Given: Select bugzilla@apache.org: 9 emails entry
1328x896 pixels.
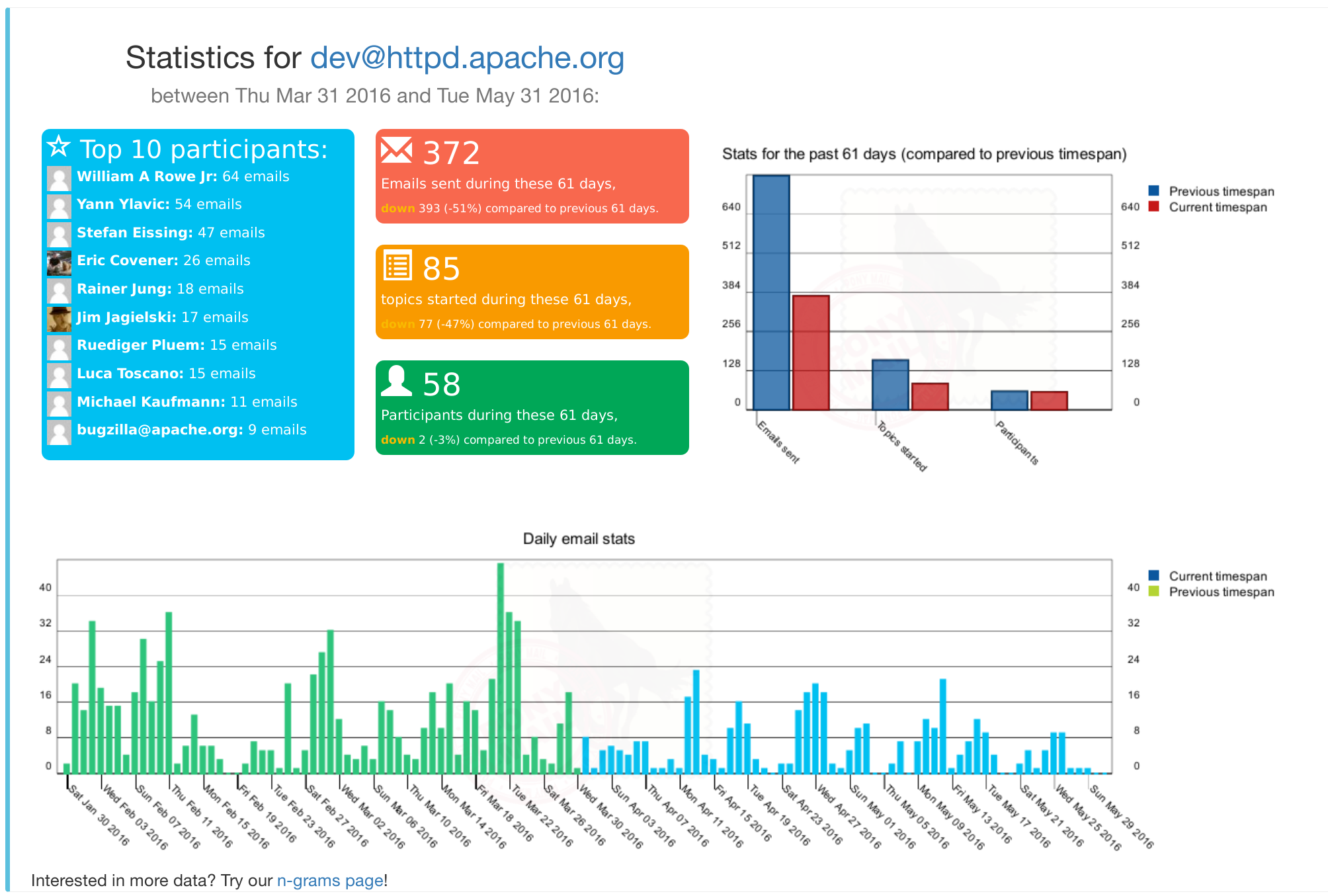Looking at the screenshot, I should [x=192, y=430].
